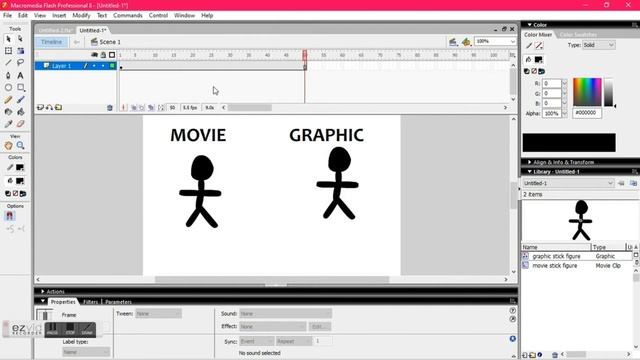
Task: Open the toolbox fill color swatch
Action: tap(20, 181)
